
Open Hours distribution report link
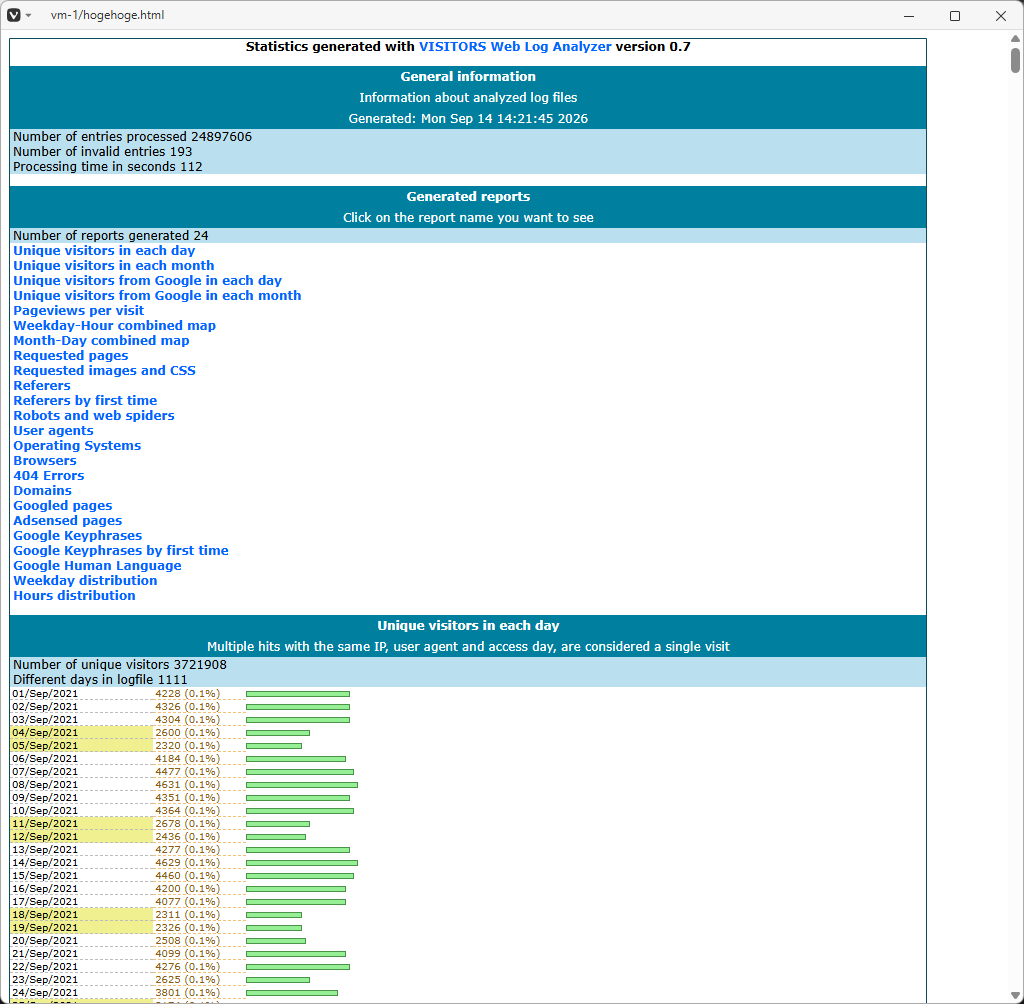click(x=74, y=596)
